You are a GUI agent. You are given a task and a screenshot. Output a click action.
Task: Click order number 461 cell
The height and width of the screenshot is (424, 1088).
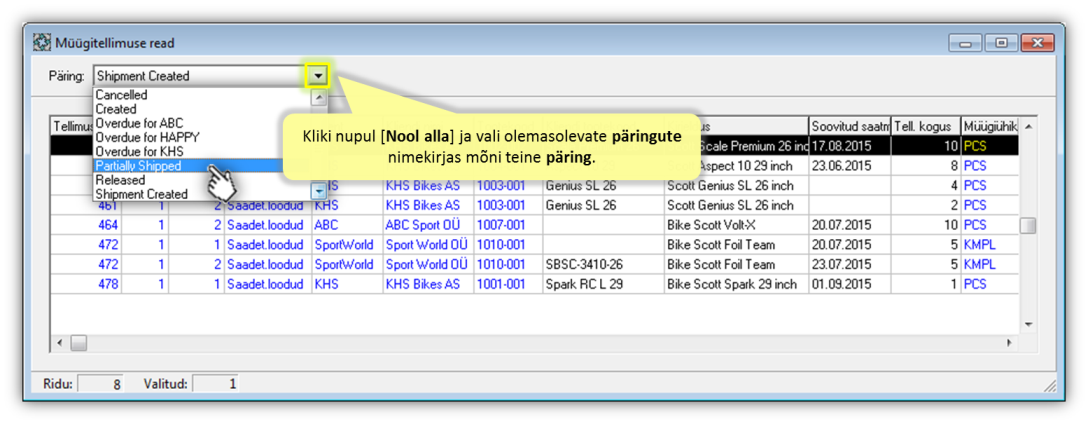pos(87,205)
